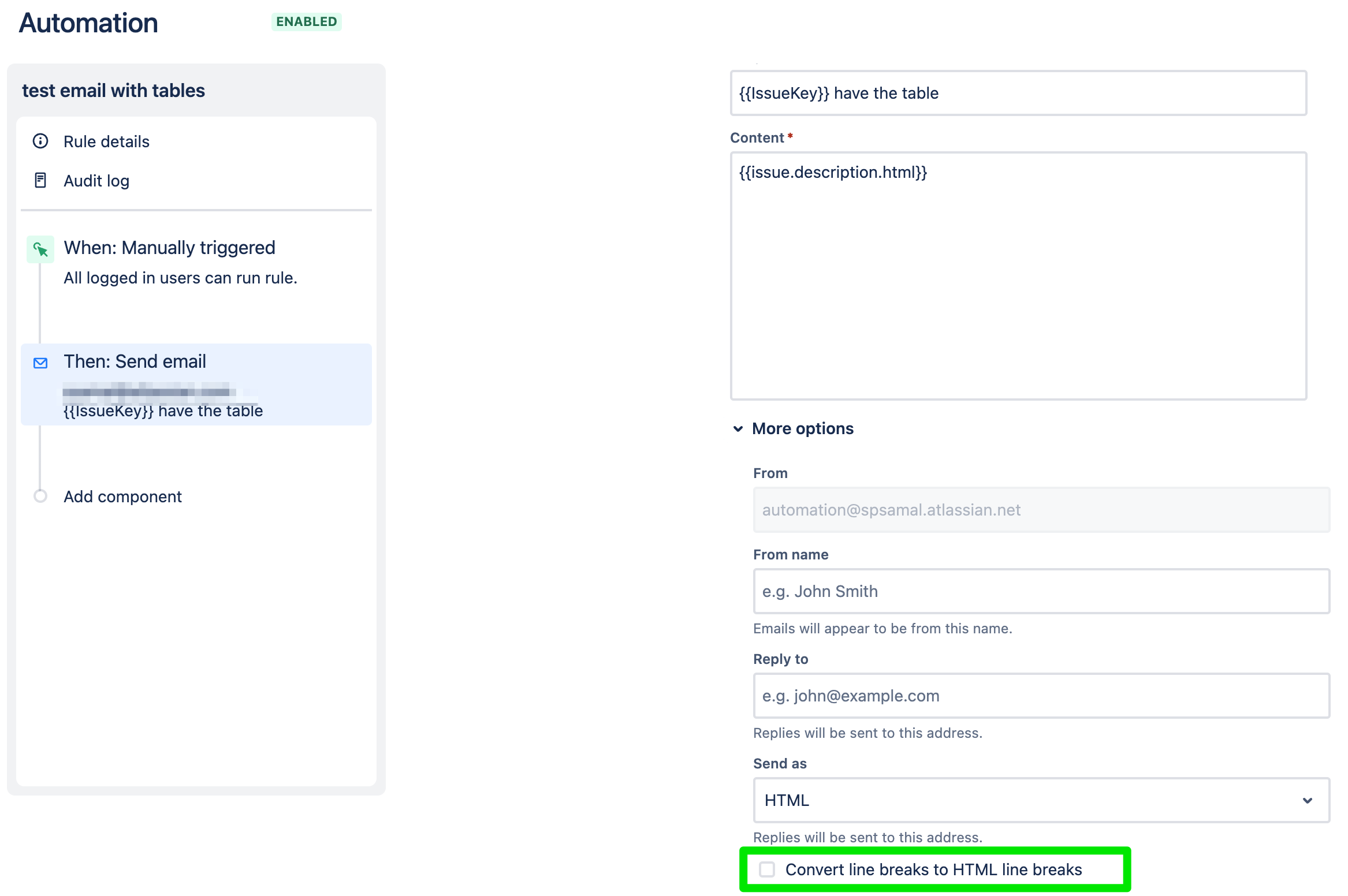
Task: Open Rule details in sidebar
Action: (106, 141)
